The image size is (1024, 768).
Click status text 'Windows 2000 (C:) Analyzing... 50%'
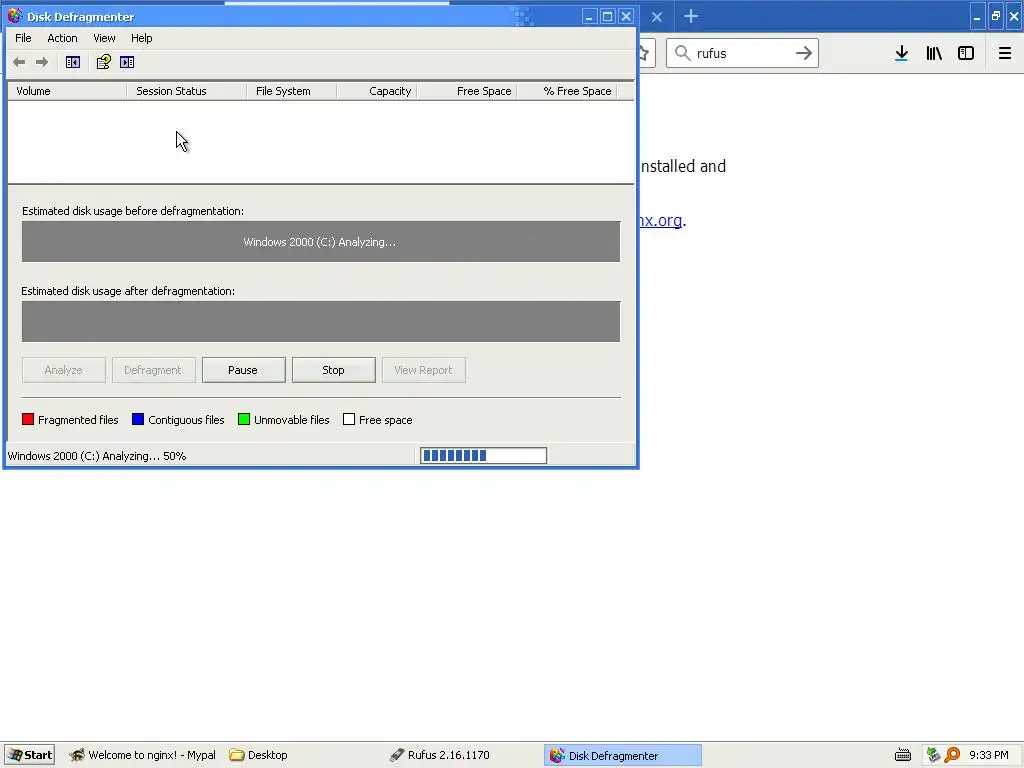tap(97, 456)
